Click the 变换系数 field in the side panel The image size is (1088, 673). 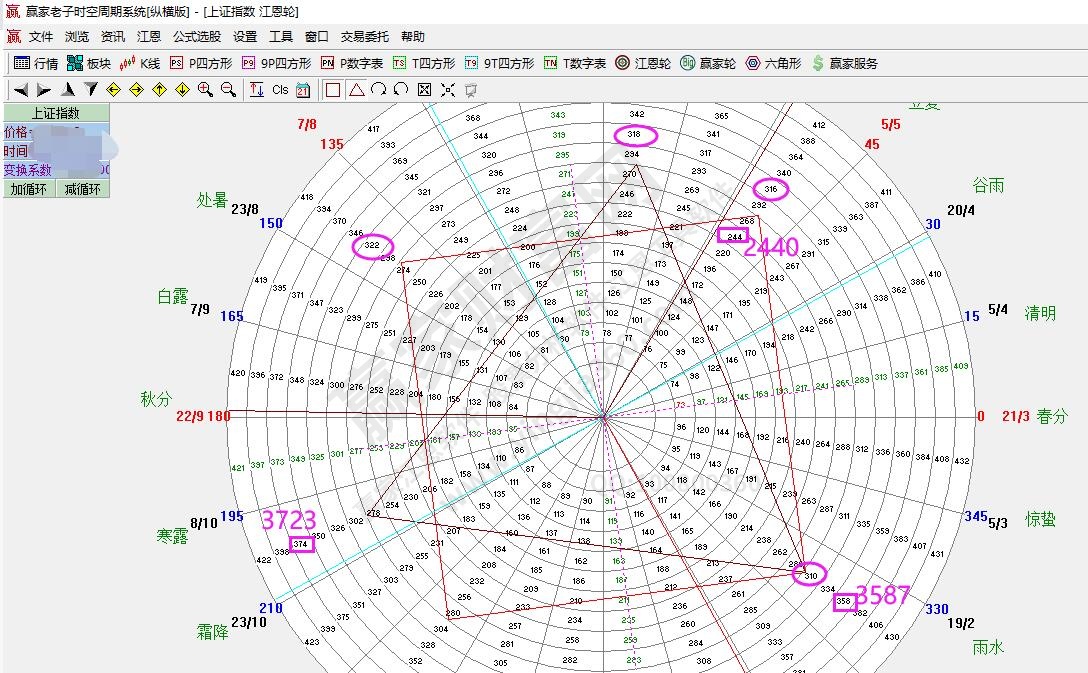(x=28, y=171)
